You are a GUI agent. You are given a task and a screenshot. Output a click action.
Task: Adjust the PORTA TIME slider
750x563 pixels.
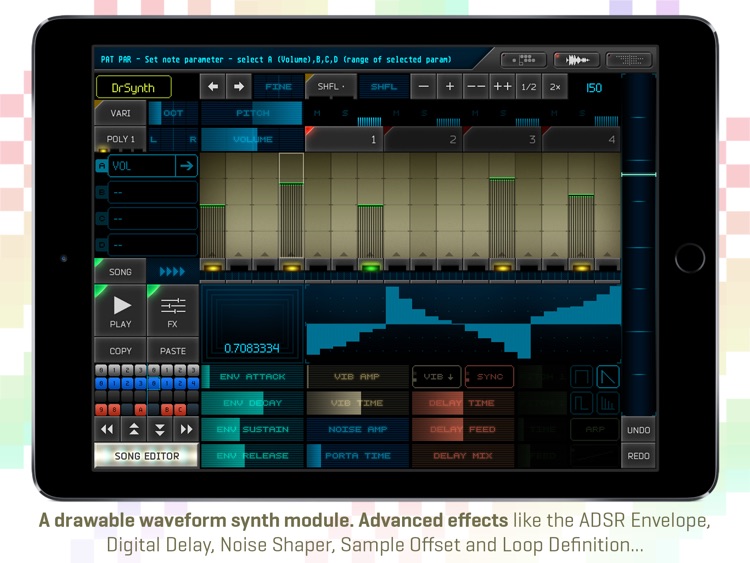358,455
